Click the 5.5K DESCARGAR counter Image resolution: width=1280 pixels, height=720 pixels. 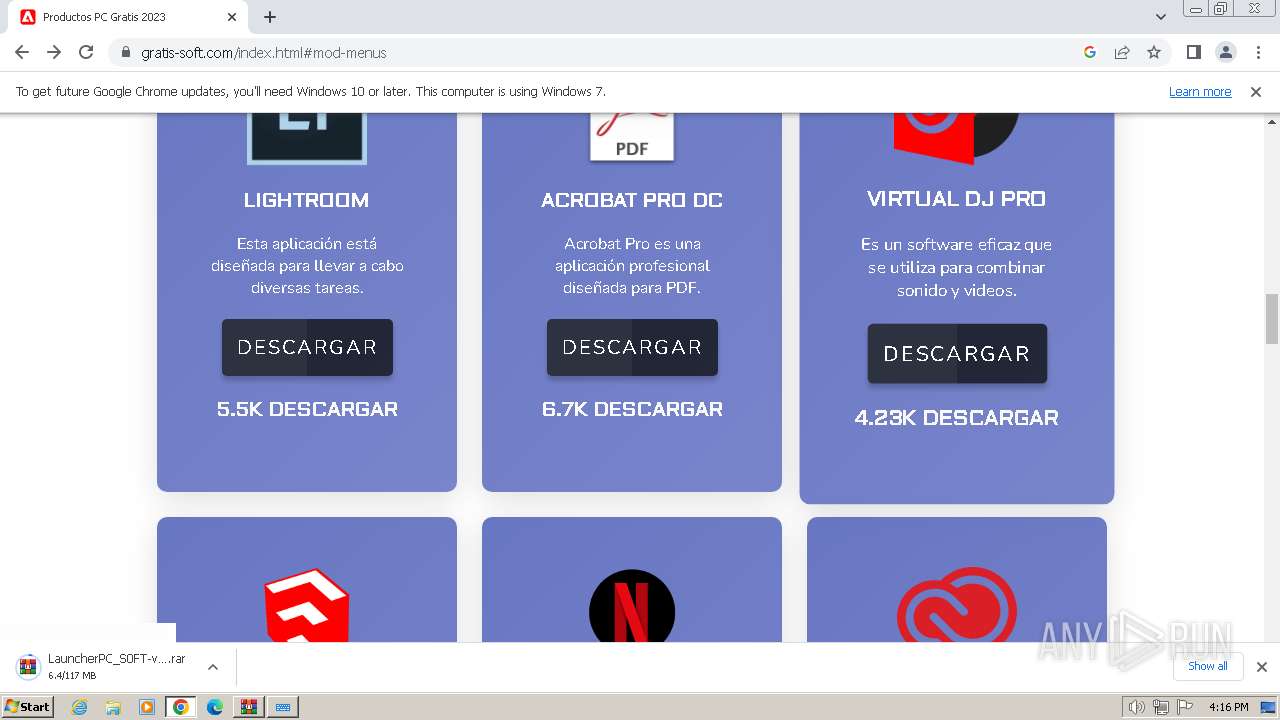[x=307, y=409]
